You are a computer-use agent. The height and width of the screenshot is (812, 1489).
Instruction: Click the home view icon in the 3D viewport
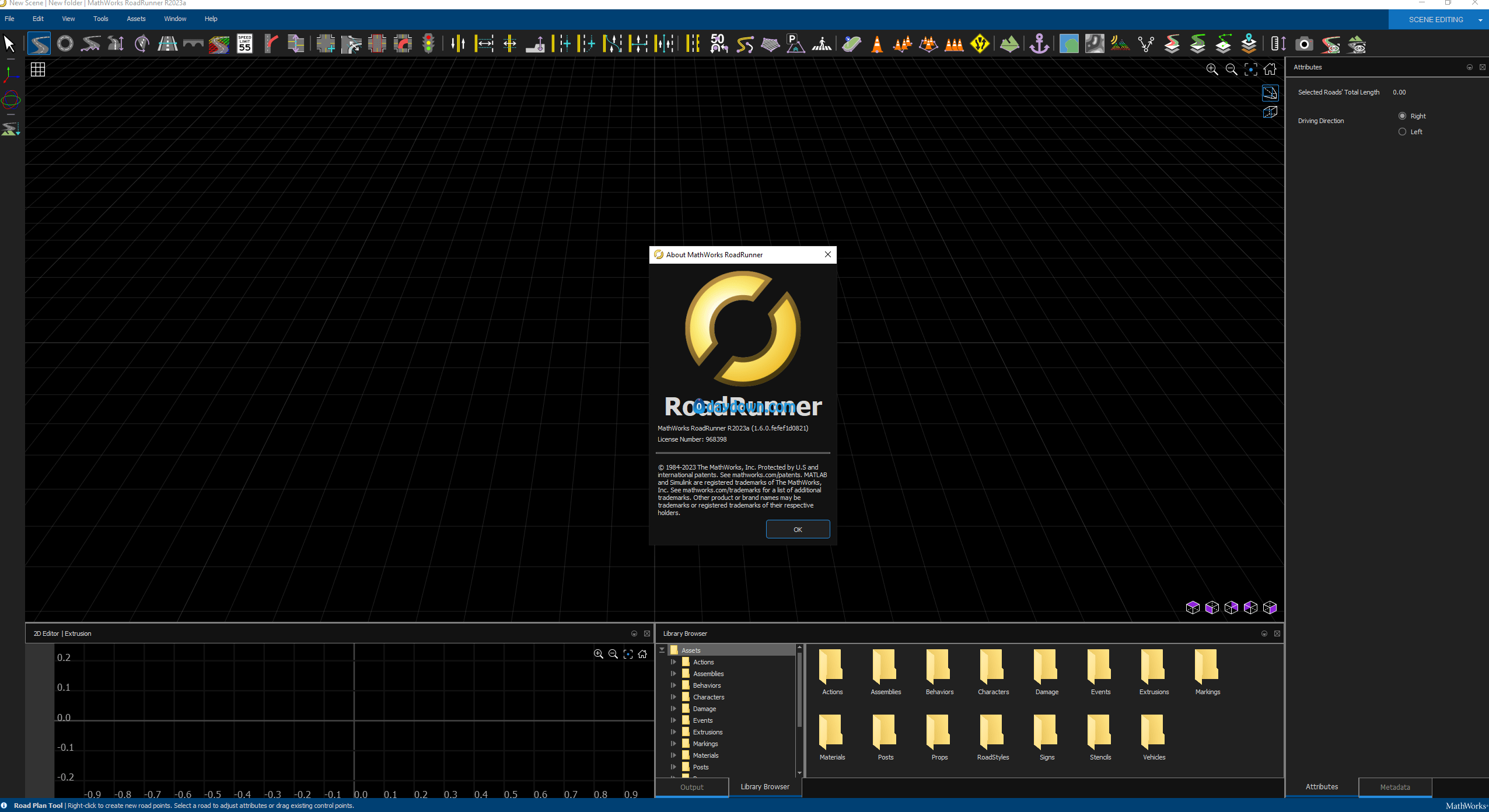[1270, 69]
